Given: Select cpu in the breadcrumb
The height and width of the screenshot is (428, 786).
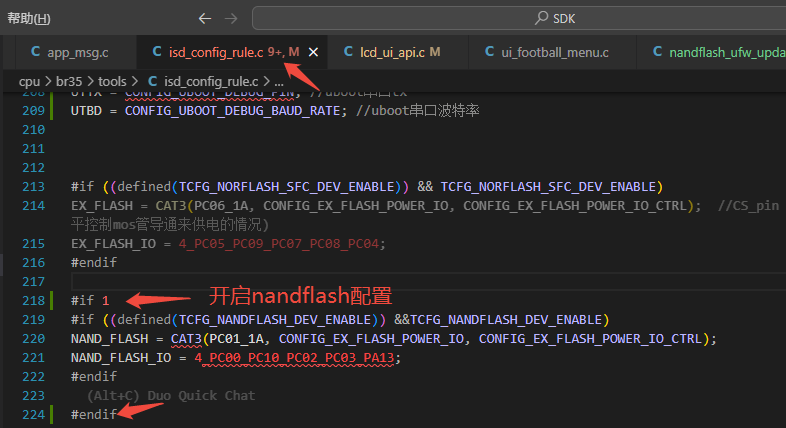Looking at the screenshot, I should click(29, 82).
